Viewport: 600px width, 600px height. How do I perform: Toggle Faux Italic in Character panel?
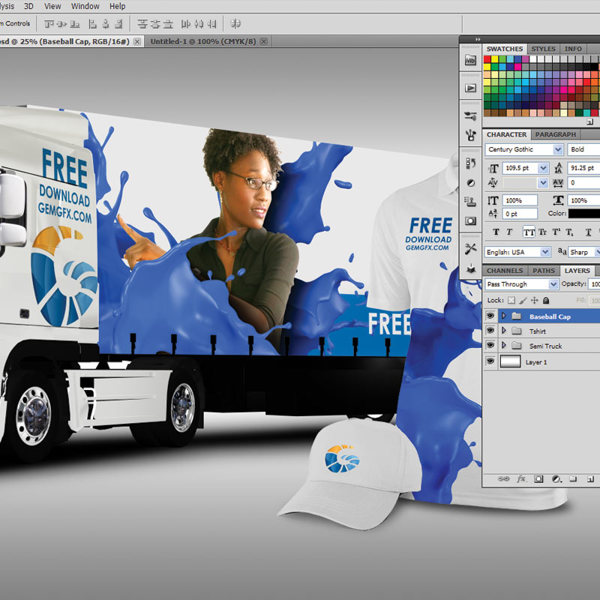coord(509,232)
